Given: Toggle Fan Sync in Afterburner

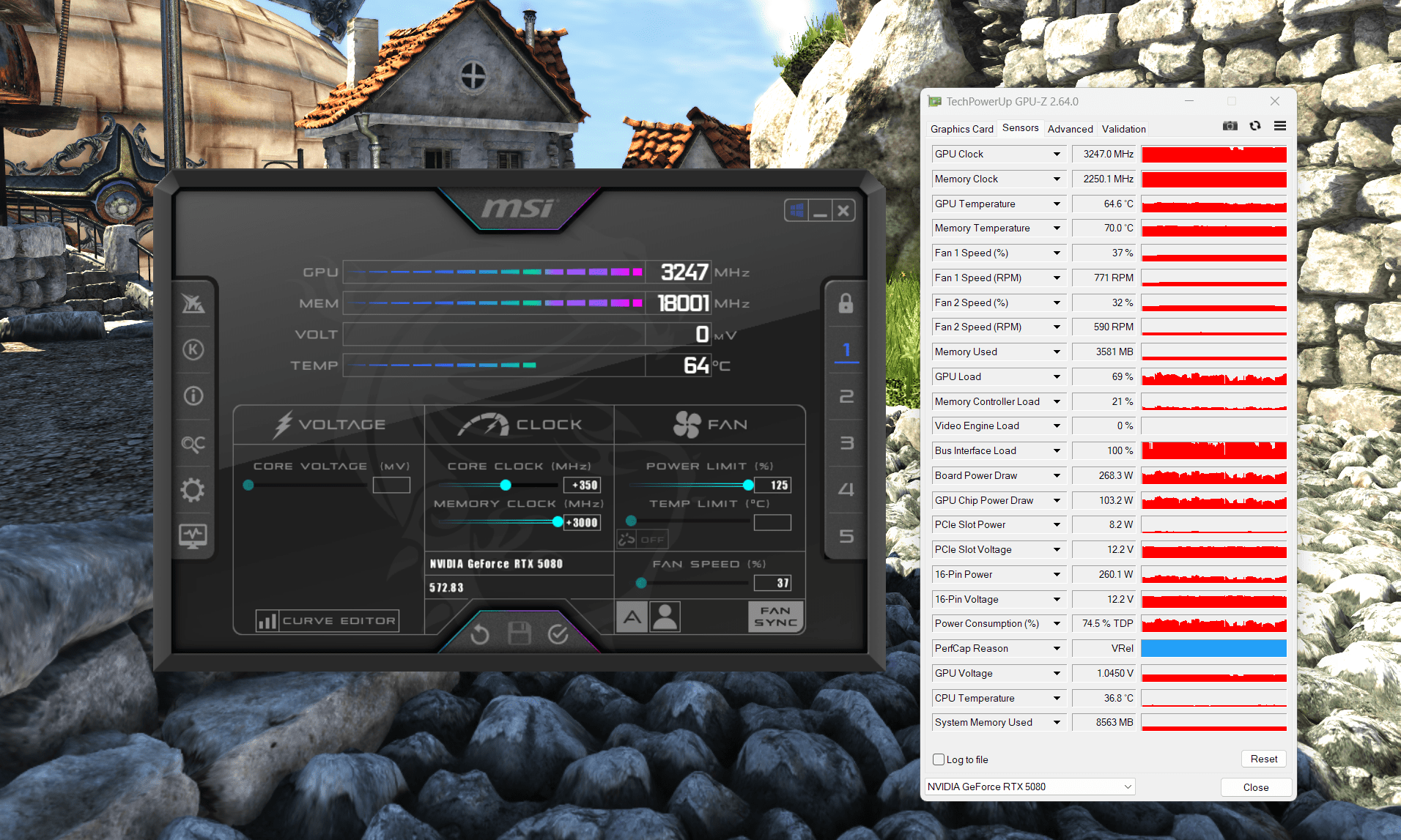Looking at the screenshot, I should coord(776,617).
